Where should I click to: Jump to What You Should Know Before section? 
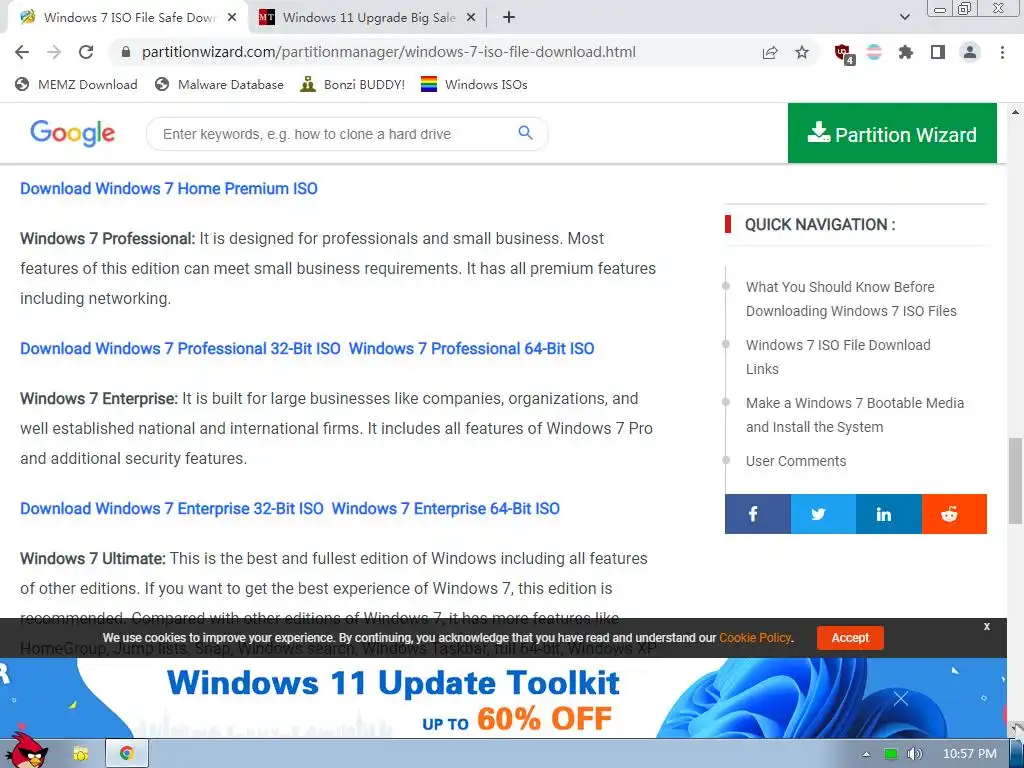point(851,299)
